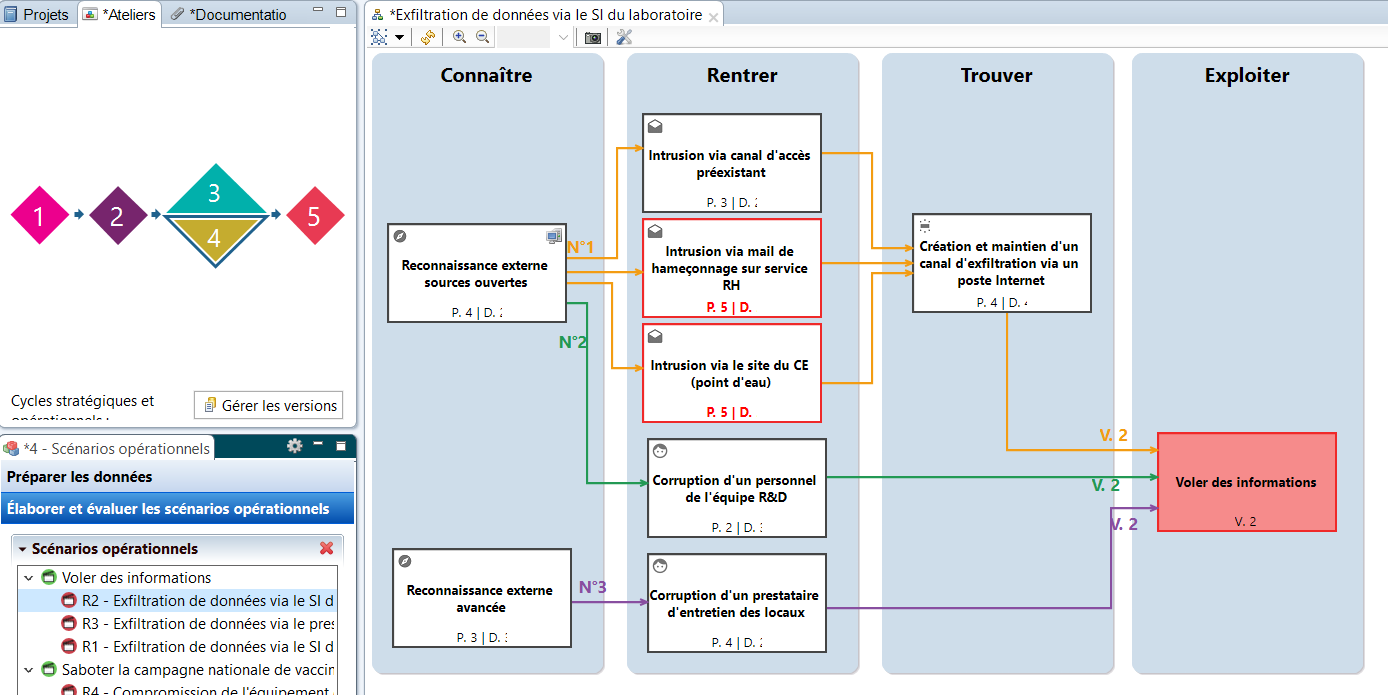Select Intrusion via mail de hameçonnage node
This screenshot has width=1388, height=695.
(x=731, y=268)
